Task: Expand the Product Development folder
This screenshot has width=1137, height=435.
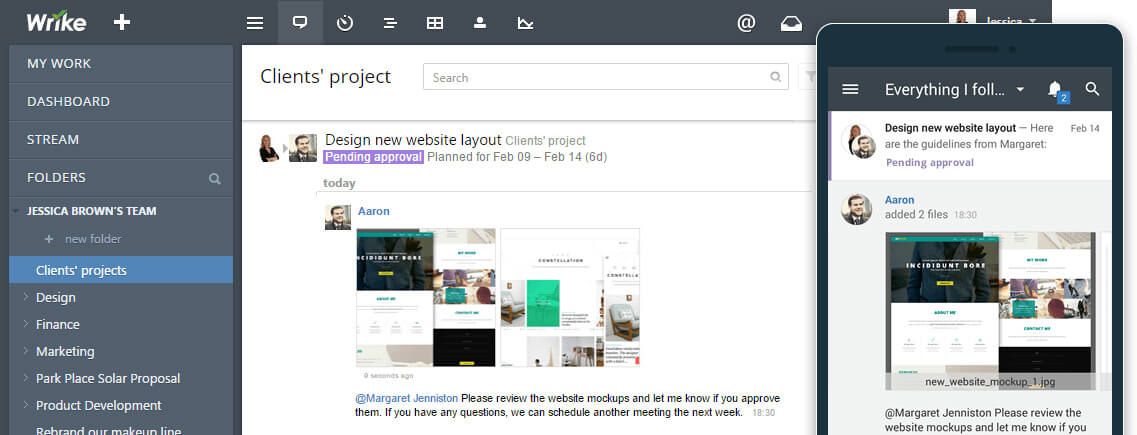Action: pyautogui.click(x=25, y=405)
